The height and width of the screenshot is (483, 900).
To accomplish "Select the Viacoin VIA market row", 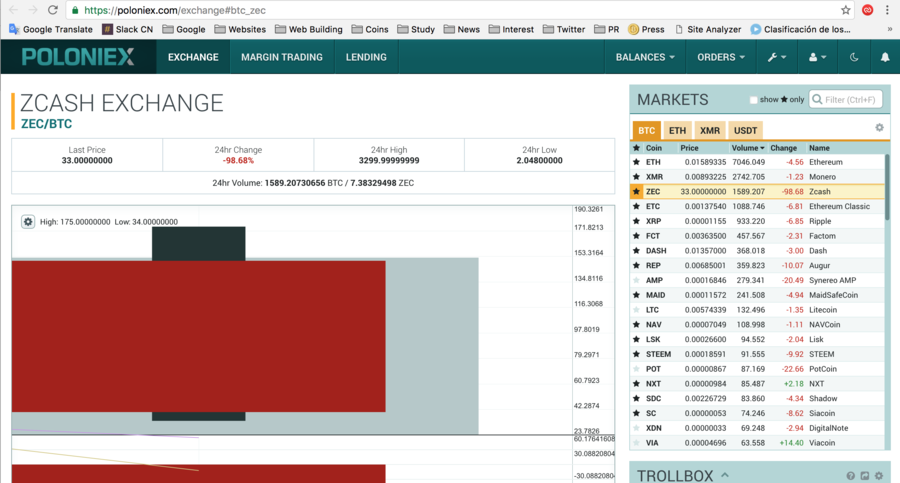I will tap(757, 443).
